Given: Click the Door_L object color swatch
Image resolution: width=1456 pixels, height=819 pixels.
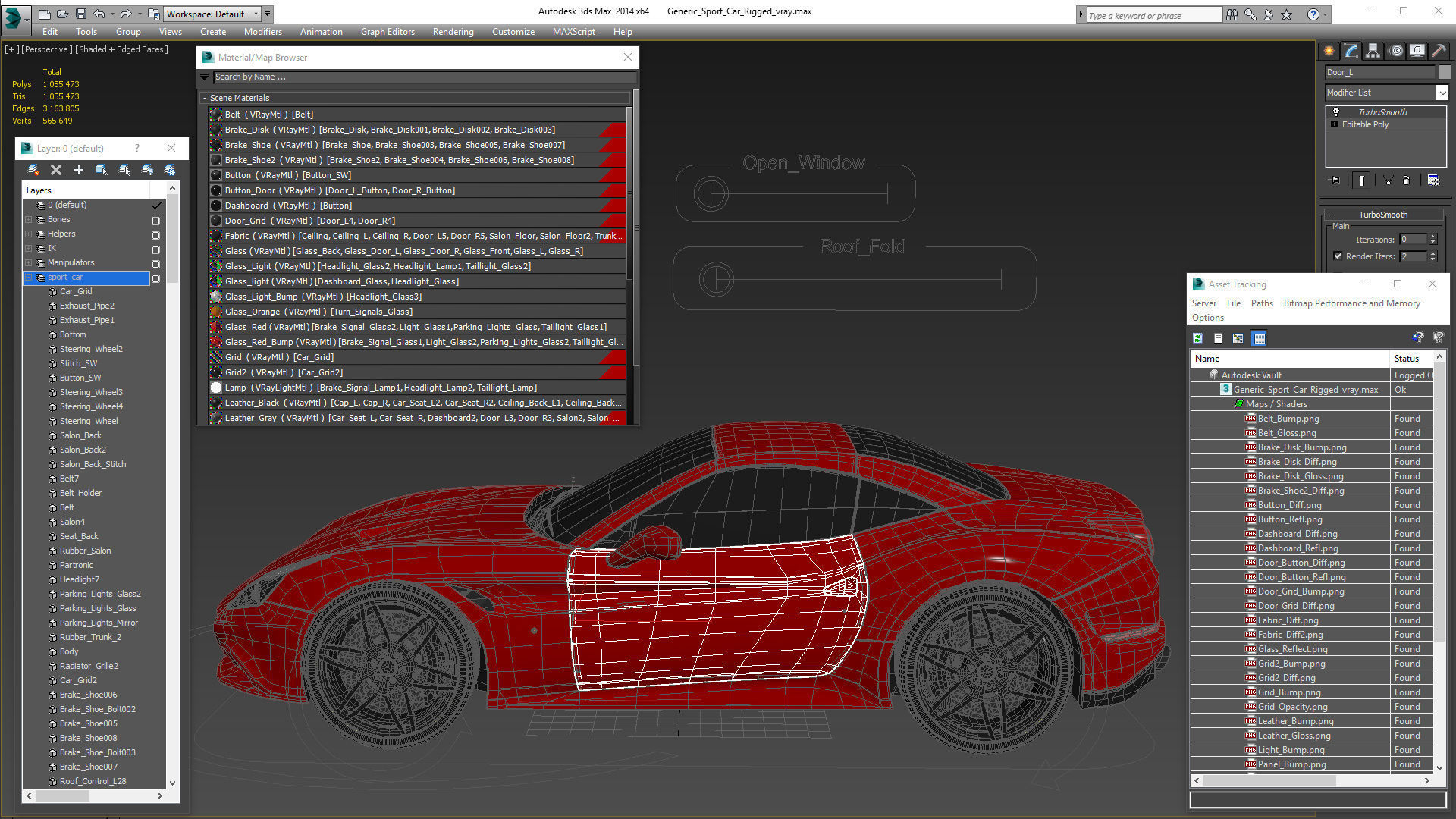Looking at the screenshot, I should click(x=1445, y=72).
